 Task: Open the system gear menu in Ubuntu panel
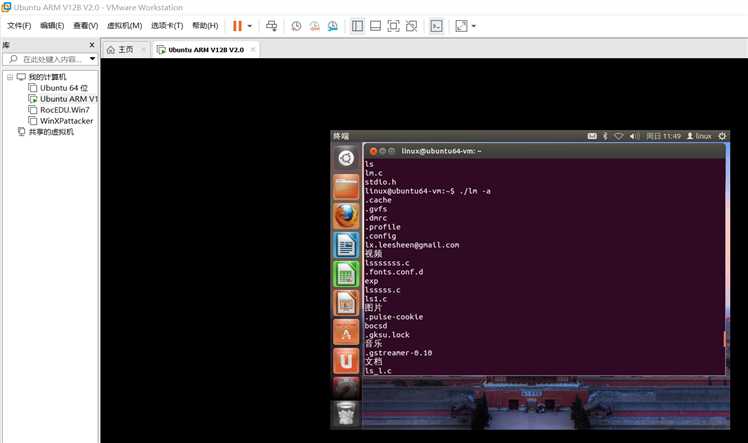[722, 136]
